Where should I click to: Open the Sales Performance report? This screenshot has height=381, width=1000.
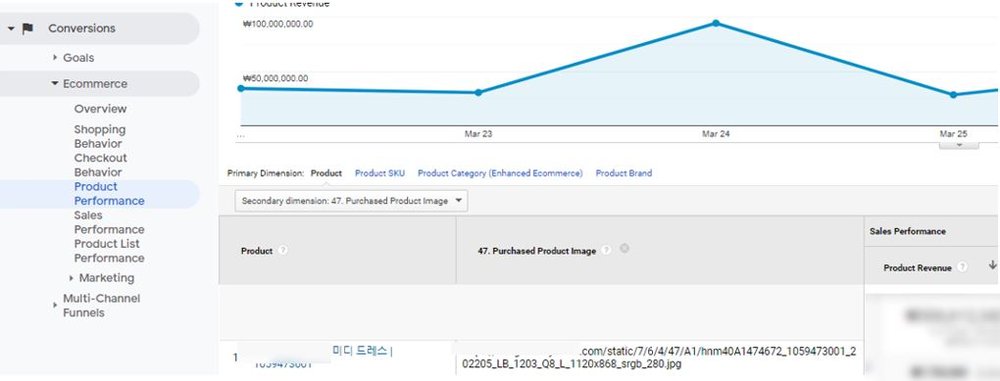(x=109, y=222)
